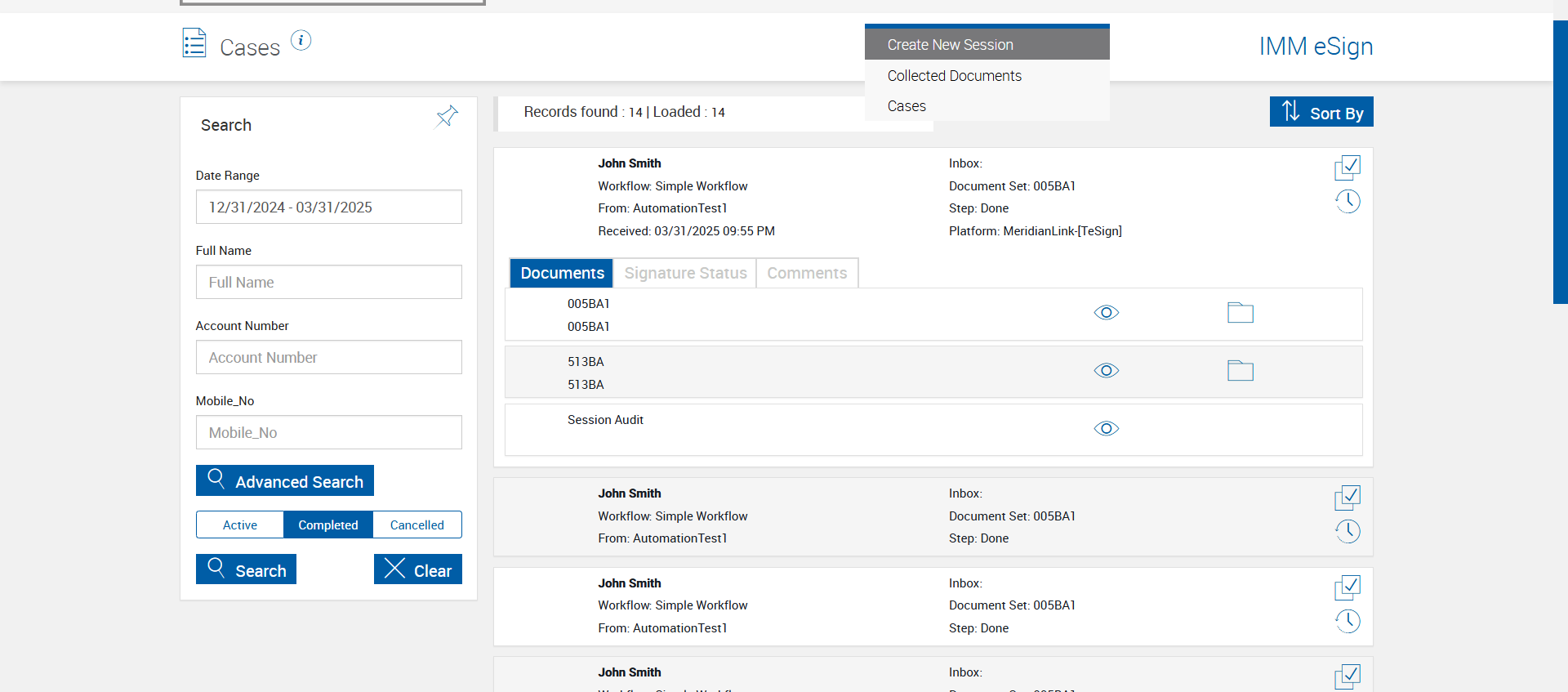This screenshot has height=692, width=1568.
Task: Pin the Search panel
Action: (447, 117)
